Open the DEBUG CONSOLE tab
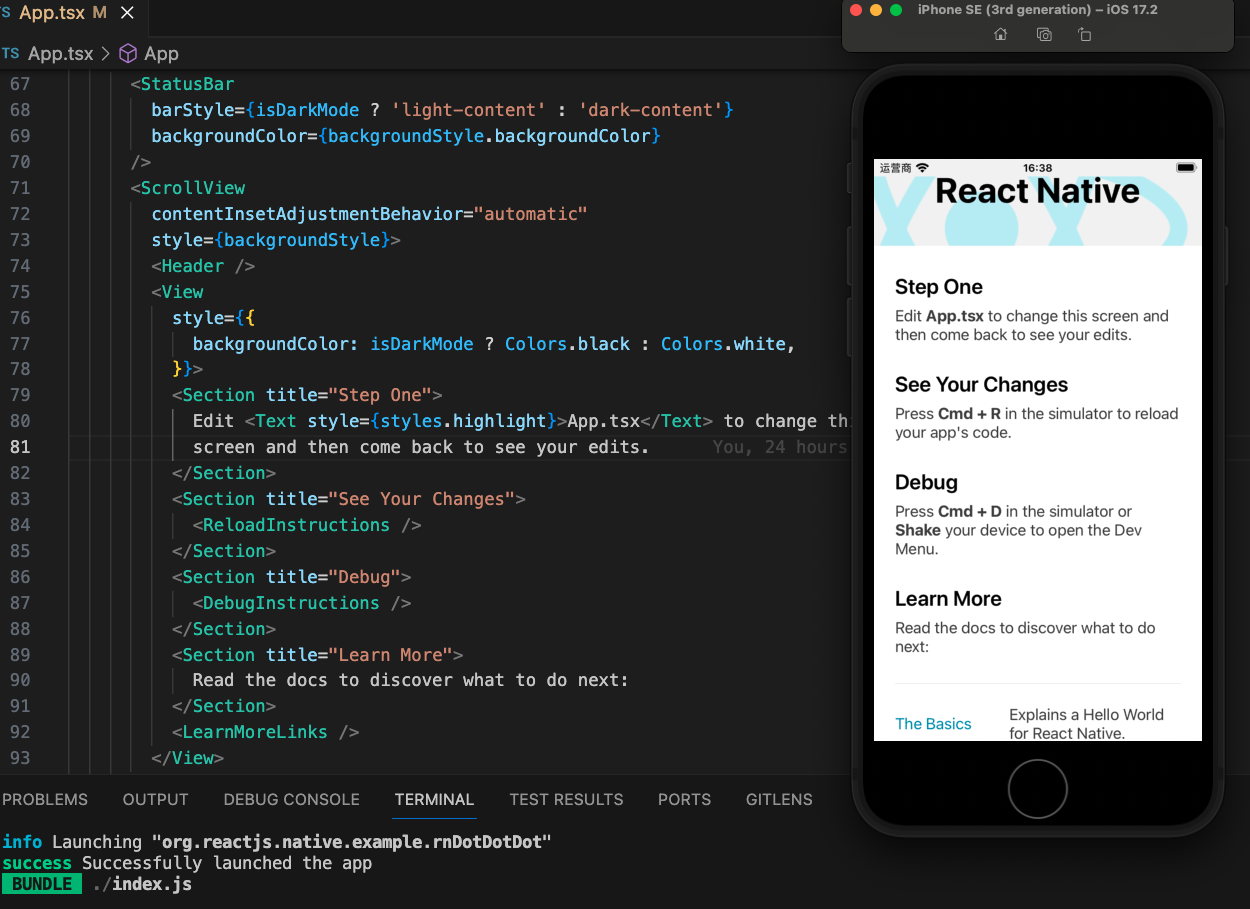1250x909 pixels. [x=291, y=799]
